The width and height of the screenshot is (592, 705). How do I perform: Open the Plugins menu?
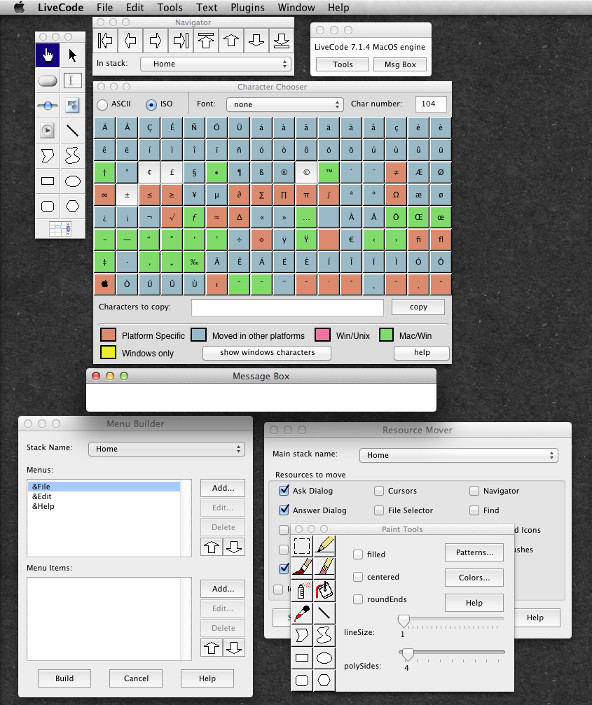pos(248,8)
